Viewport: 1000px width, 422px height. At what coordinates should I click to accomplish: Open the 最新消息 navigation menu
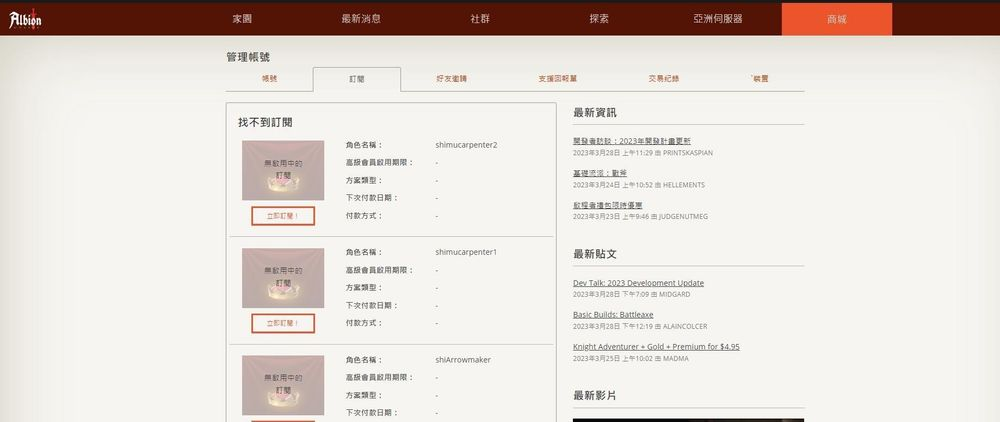click(x=361, y=19)
